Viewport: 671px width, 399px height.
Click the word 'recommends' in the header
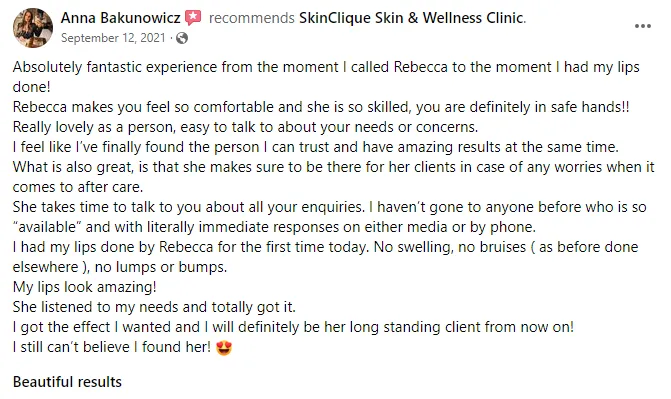pyautogui.click(x=252, y=18)
